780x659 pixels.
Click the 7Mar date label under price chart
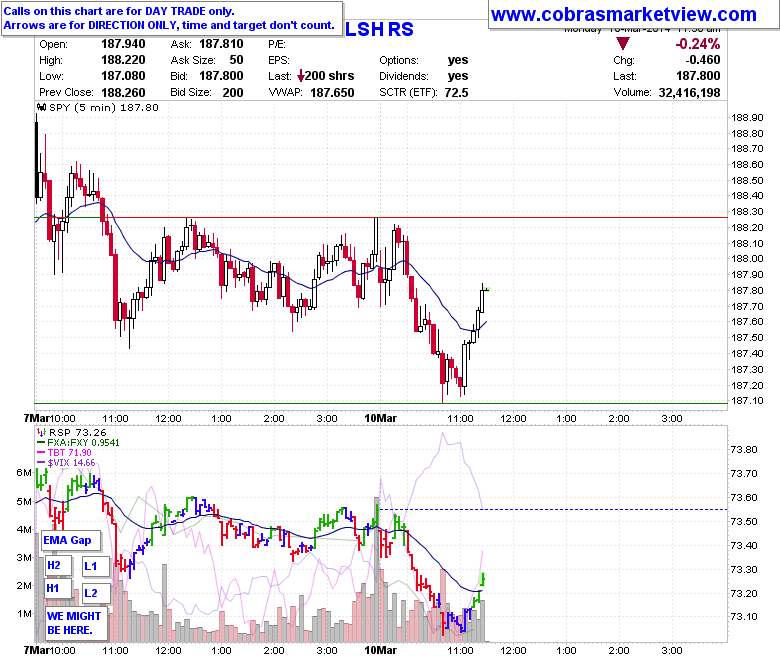tap(36, 418)
